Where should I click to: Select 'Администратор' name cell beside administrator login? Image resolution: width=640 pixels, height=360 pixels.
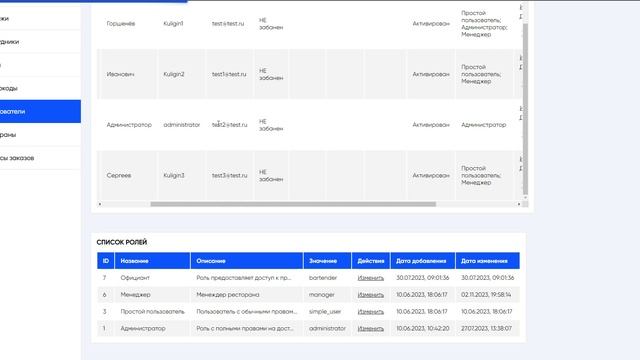[129, 125]
